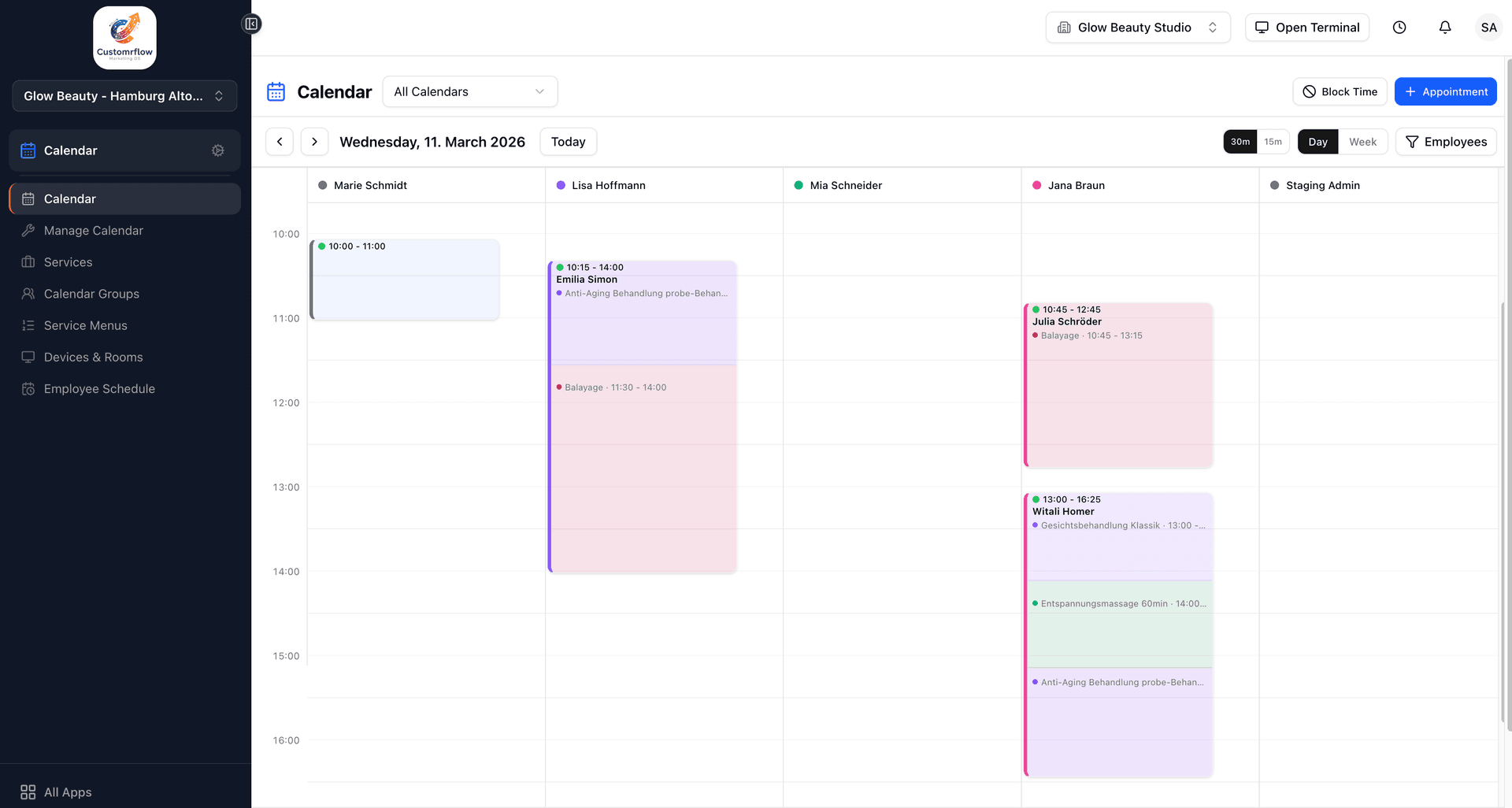1512x808 pixels.
Task: Switch time grid to 30m interval
Action: pos(1240,142)
